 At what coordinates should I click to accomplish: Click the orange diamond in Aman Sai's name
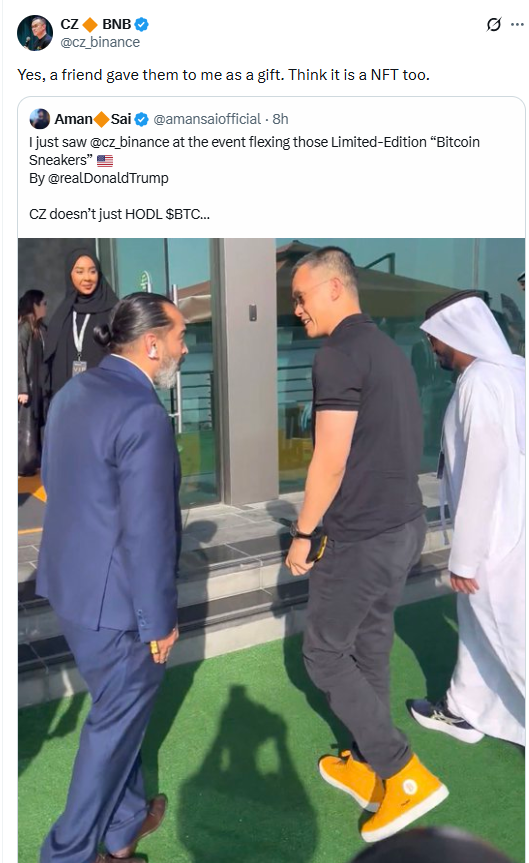102,119
